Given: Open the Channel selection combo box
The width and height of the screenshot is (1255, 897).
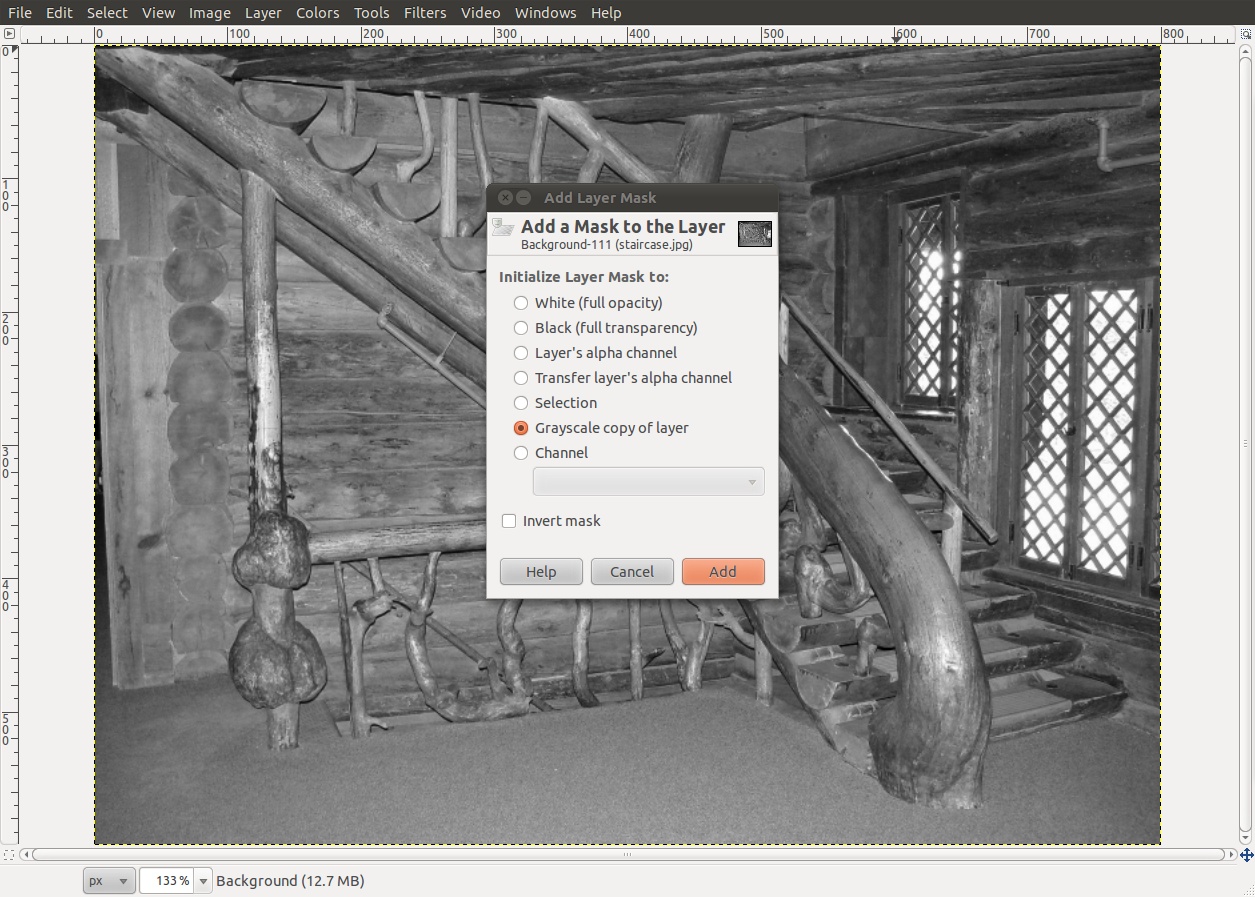Looking at the screenshot, I should [x=648, y=481].
